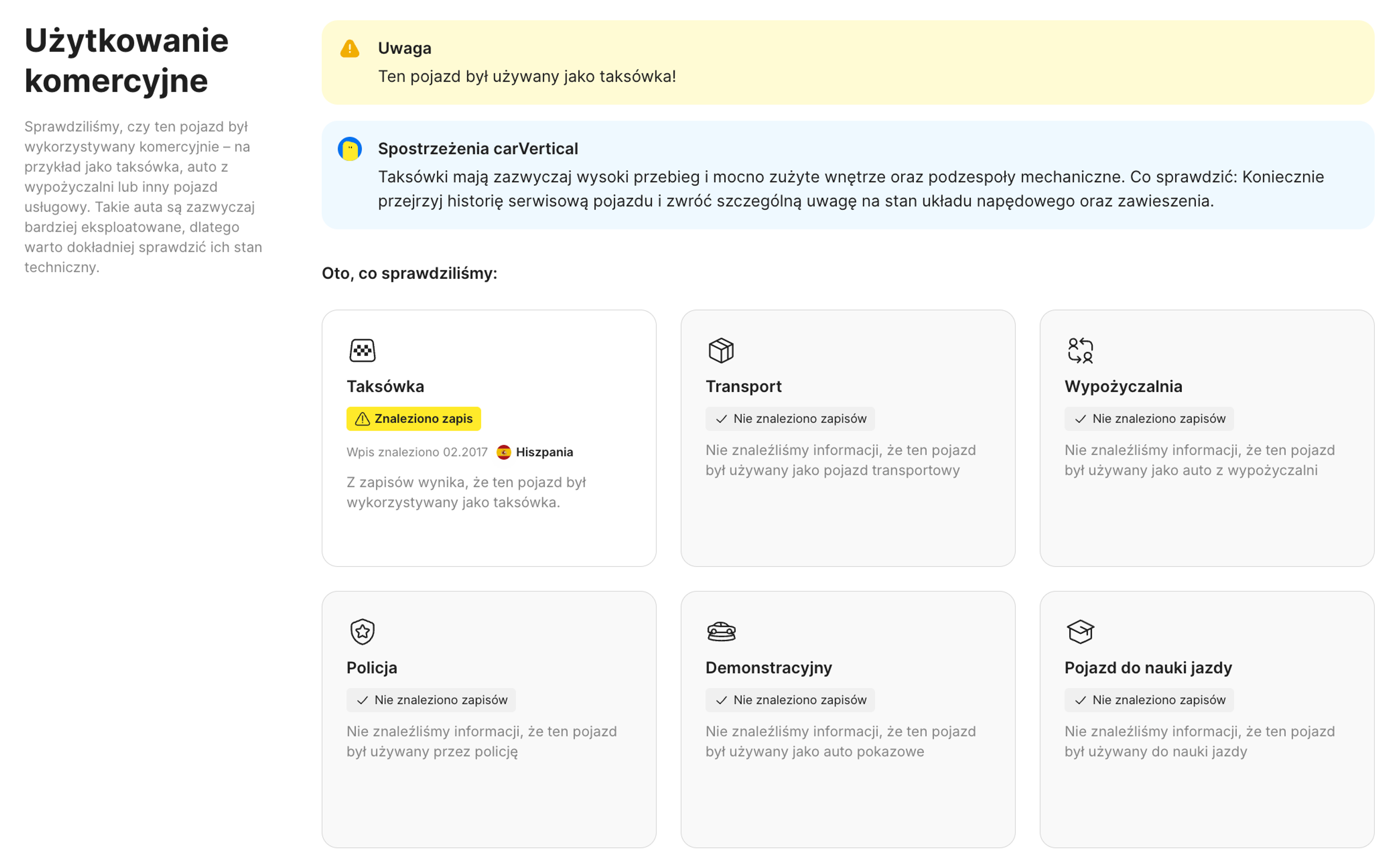Screen dimensions: 1400x868
Task: Click the Demonstracyjny car icon
Action: coord(721,631)
